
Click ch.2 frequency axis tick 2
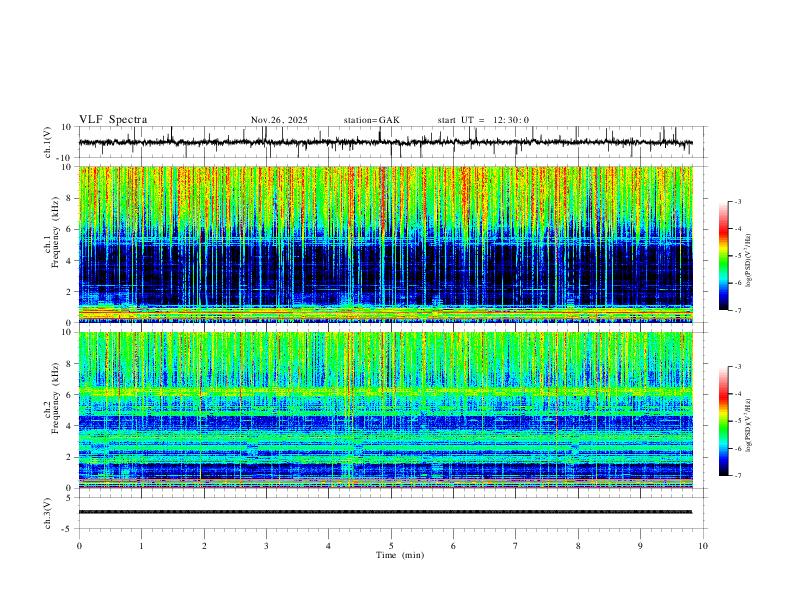70,457
